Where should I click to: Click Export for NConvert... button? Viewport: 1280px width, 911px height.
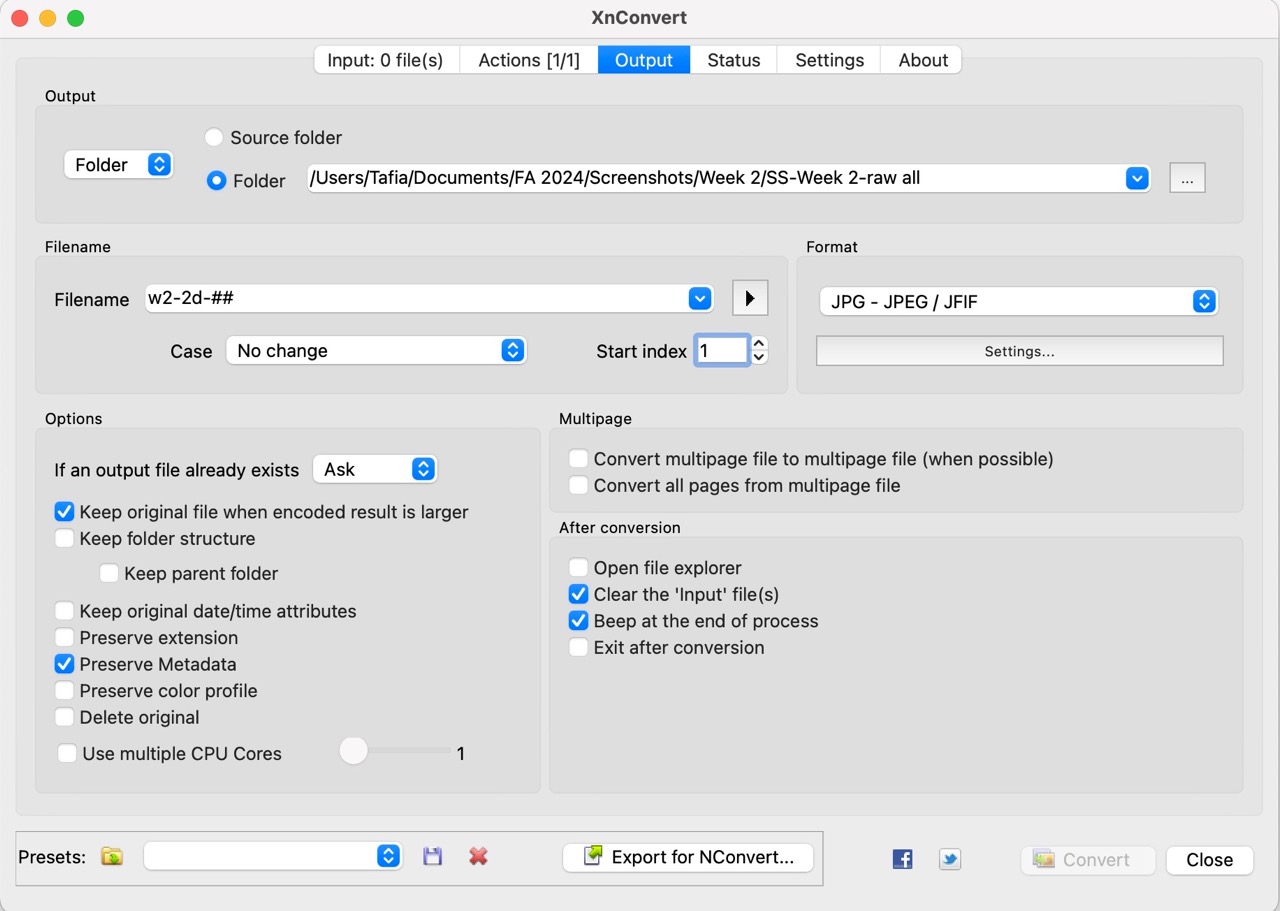[x=688, y=857]
